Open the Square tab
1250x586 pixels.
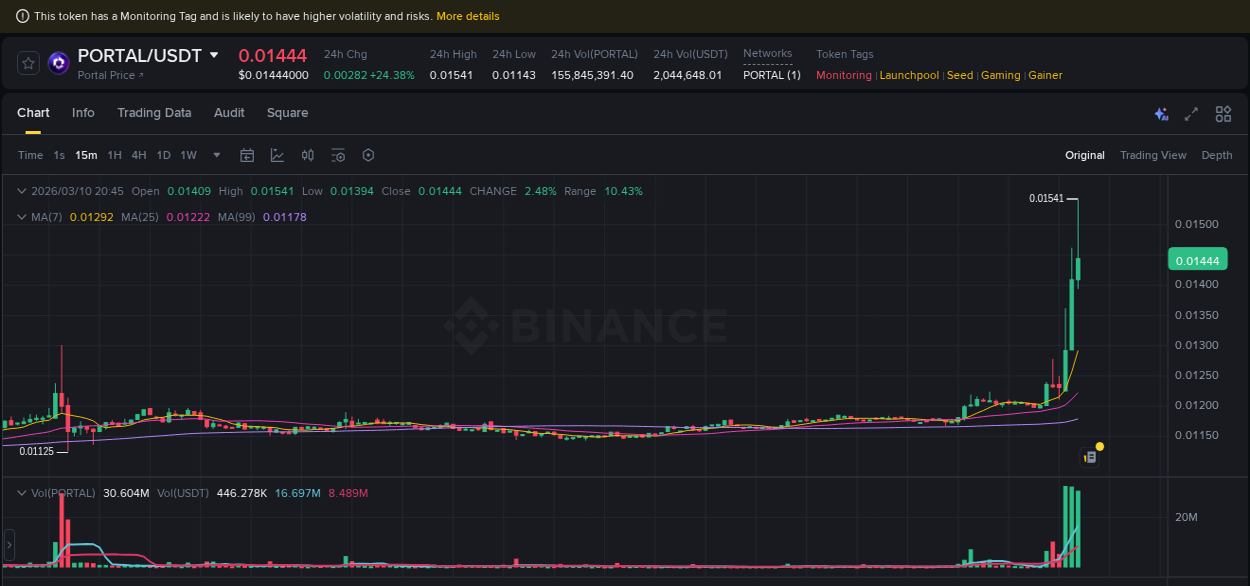pyautogui.click(x=287, y=113)
